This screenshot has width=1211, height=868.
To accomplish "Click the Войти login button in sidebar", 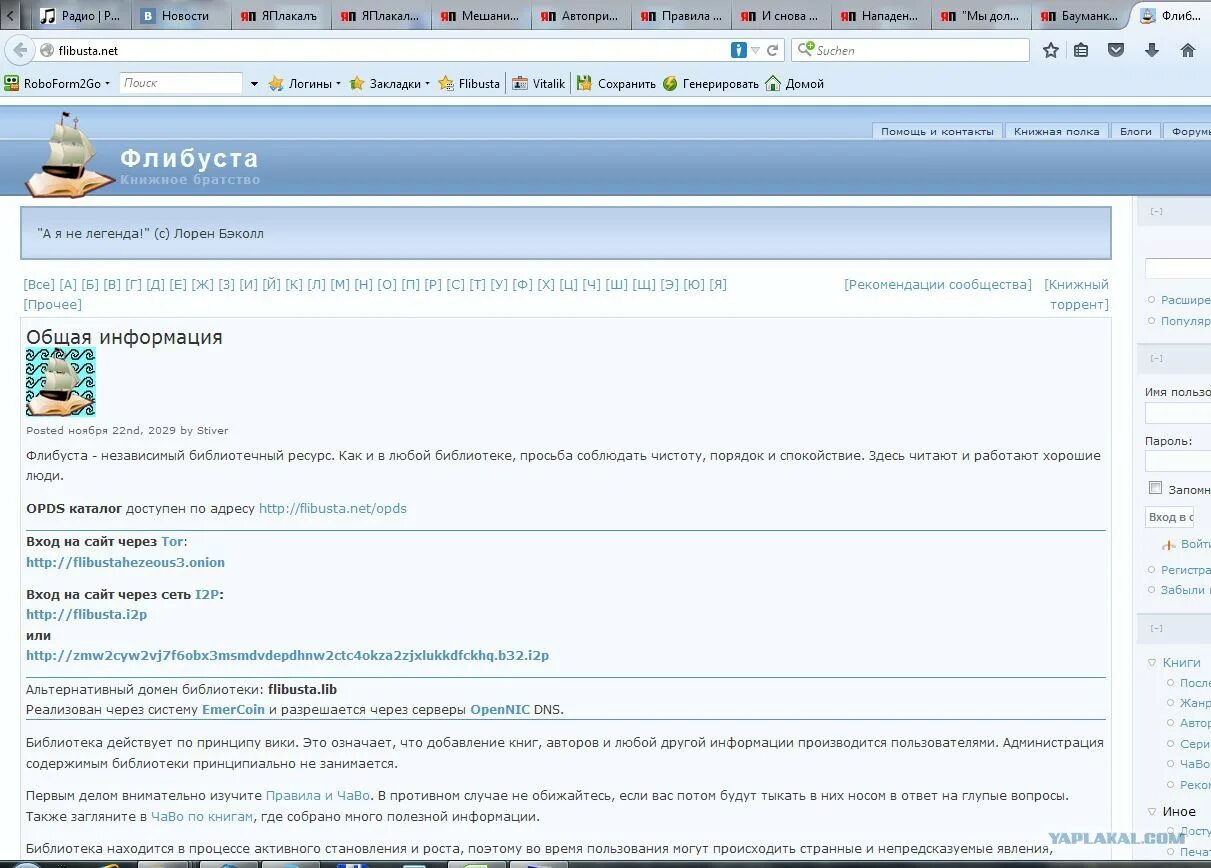I will (1185, 545).
